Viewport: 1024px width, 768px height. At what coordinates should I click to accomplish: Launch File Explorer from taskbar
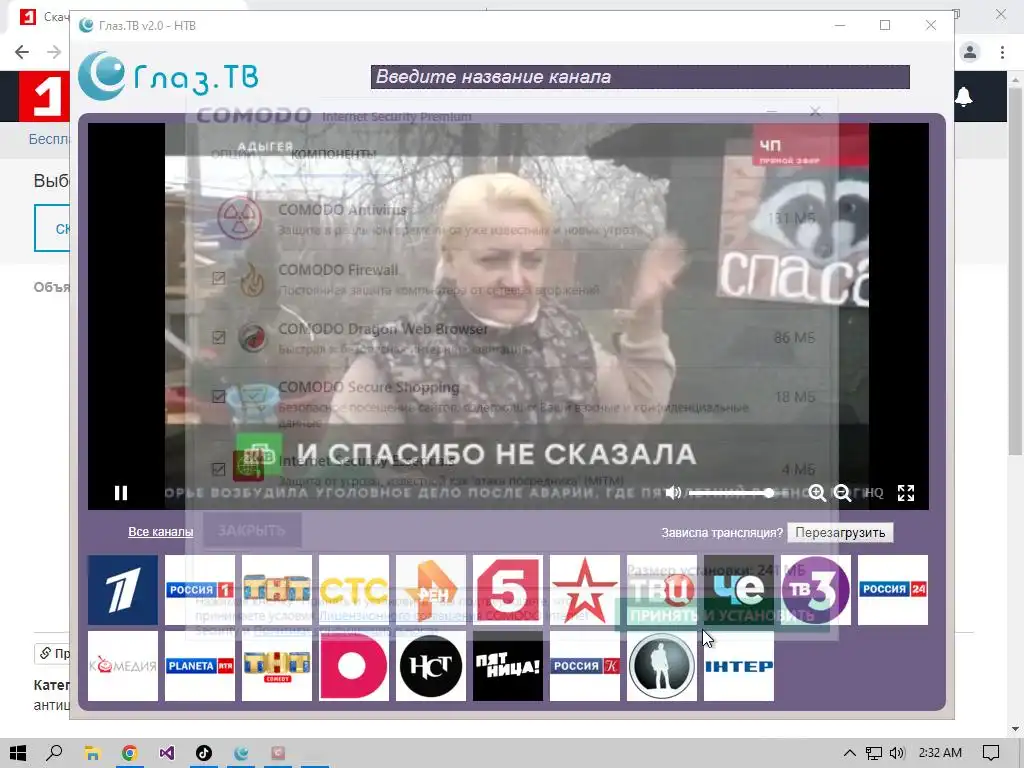(92, 753)
